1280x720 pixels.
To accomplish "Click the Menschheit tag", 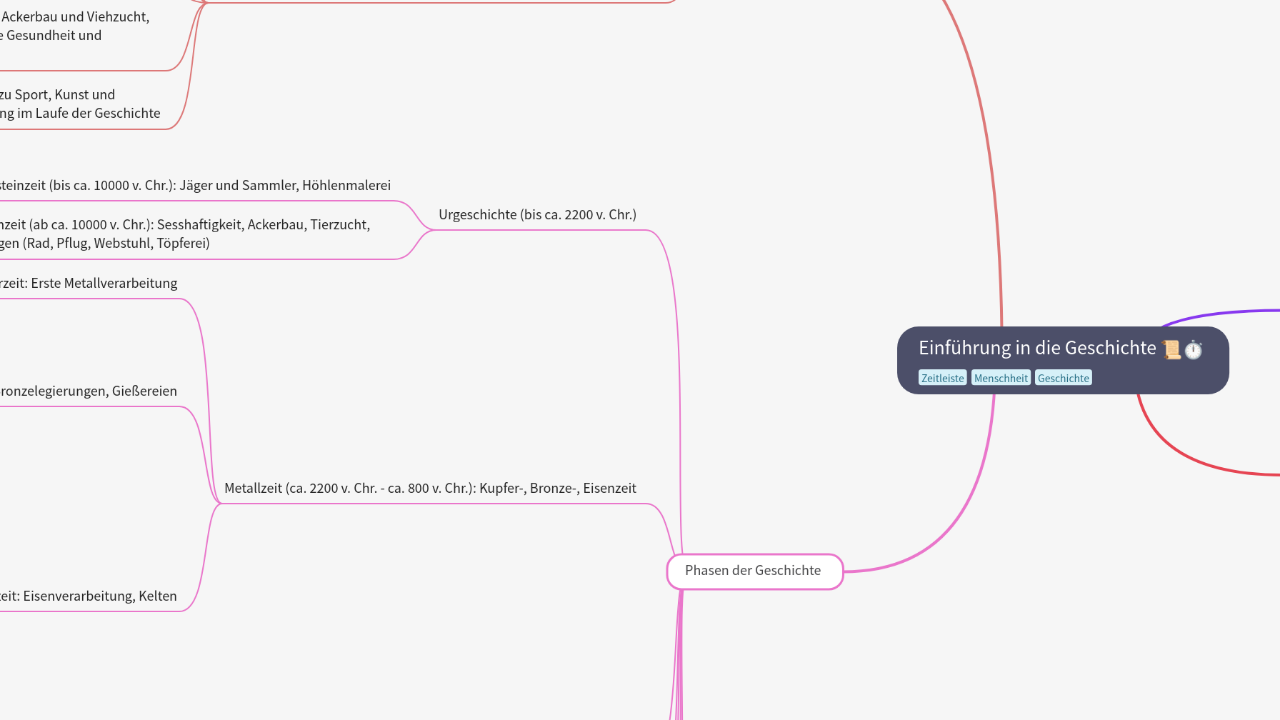I will click(1000, 378).
